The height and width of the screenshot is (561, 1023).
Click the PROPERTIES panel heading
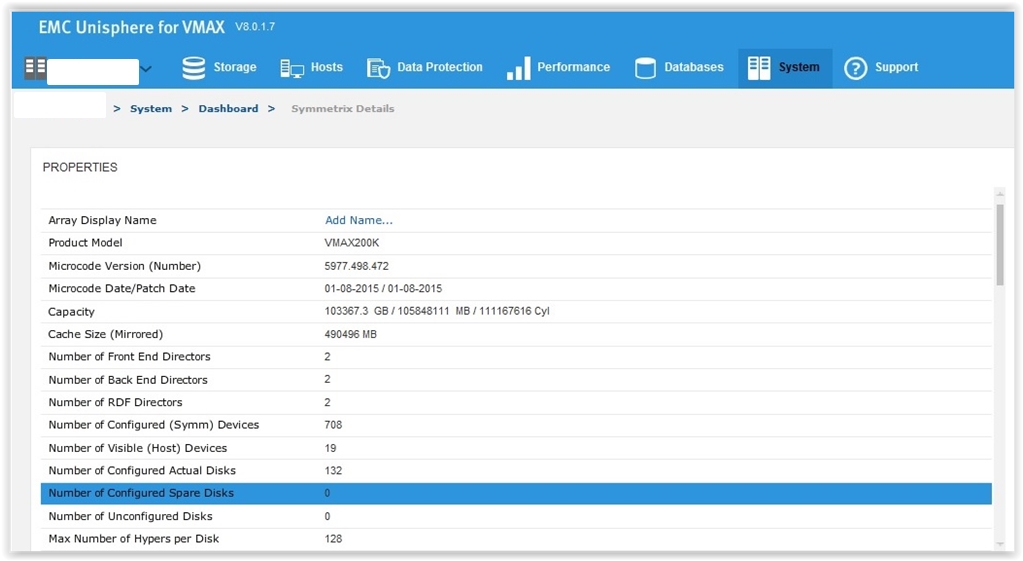(x=80, y=167)
